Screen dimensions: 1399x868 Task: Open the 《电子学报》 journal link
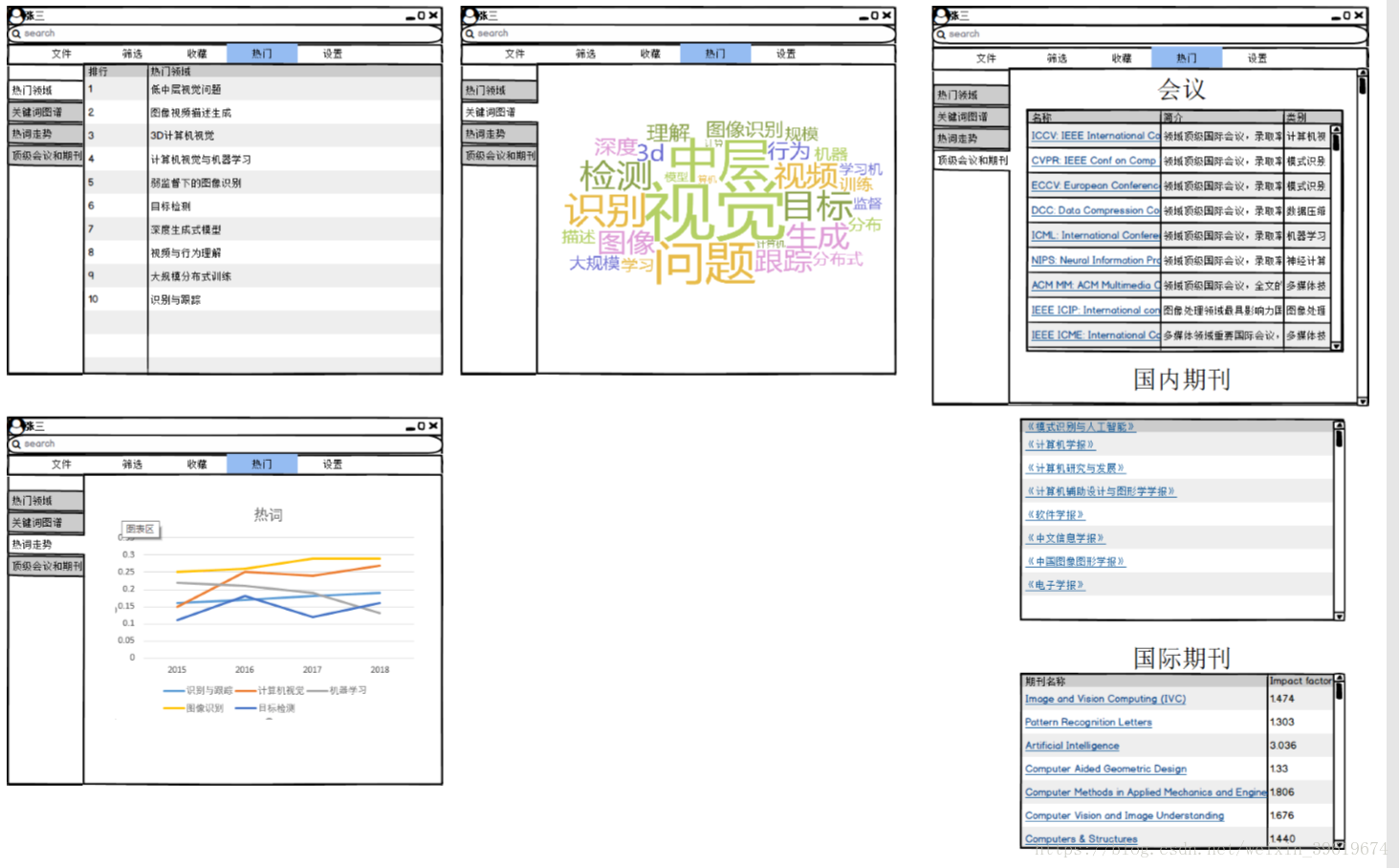pos(1056,584)
